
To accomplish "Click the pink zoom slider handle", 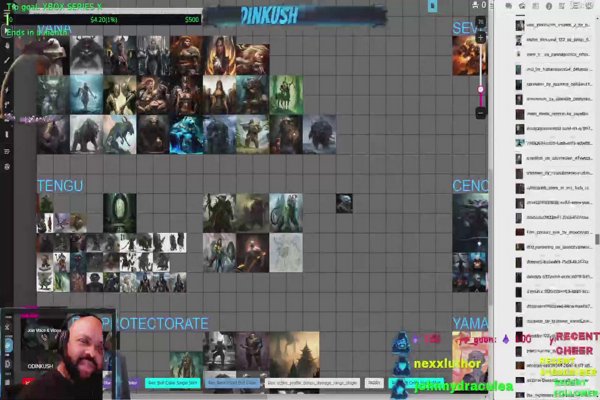I will pos(481,90).
